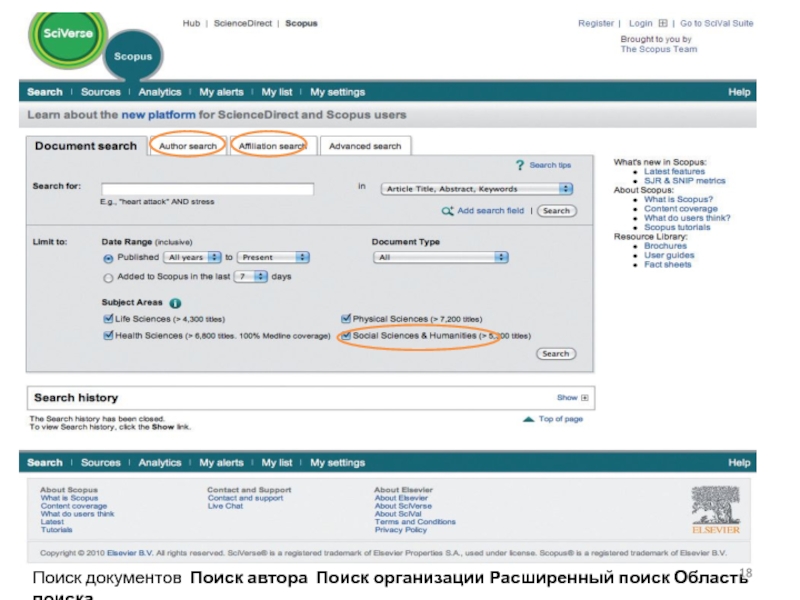This screenshot has width=800, height=600.
Task: Click the Search for text input field
Action: click(x=207, y=189)
